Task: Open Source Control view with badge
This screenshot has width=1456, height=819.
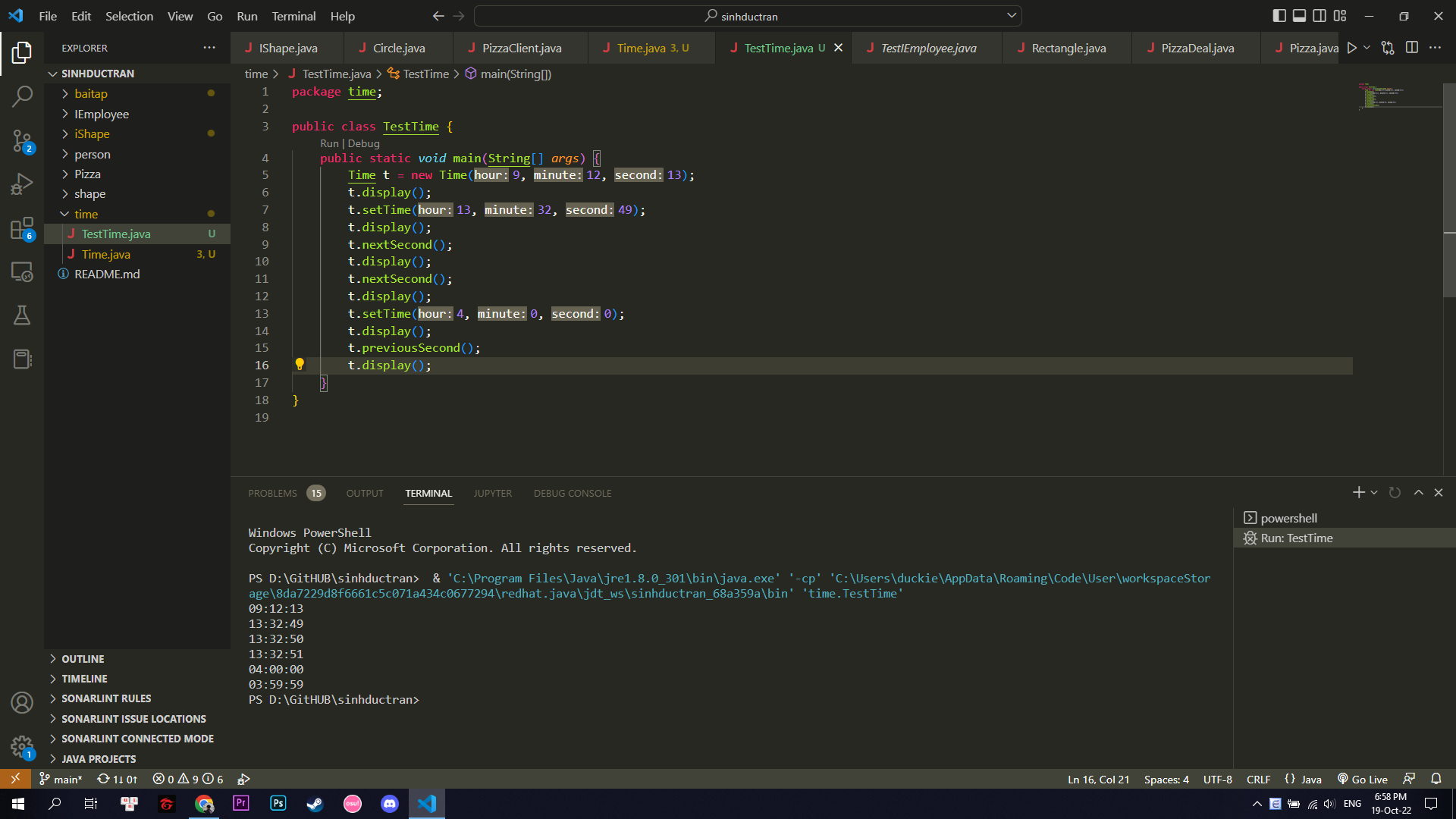Action: (x=22, y=140)
